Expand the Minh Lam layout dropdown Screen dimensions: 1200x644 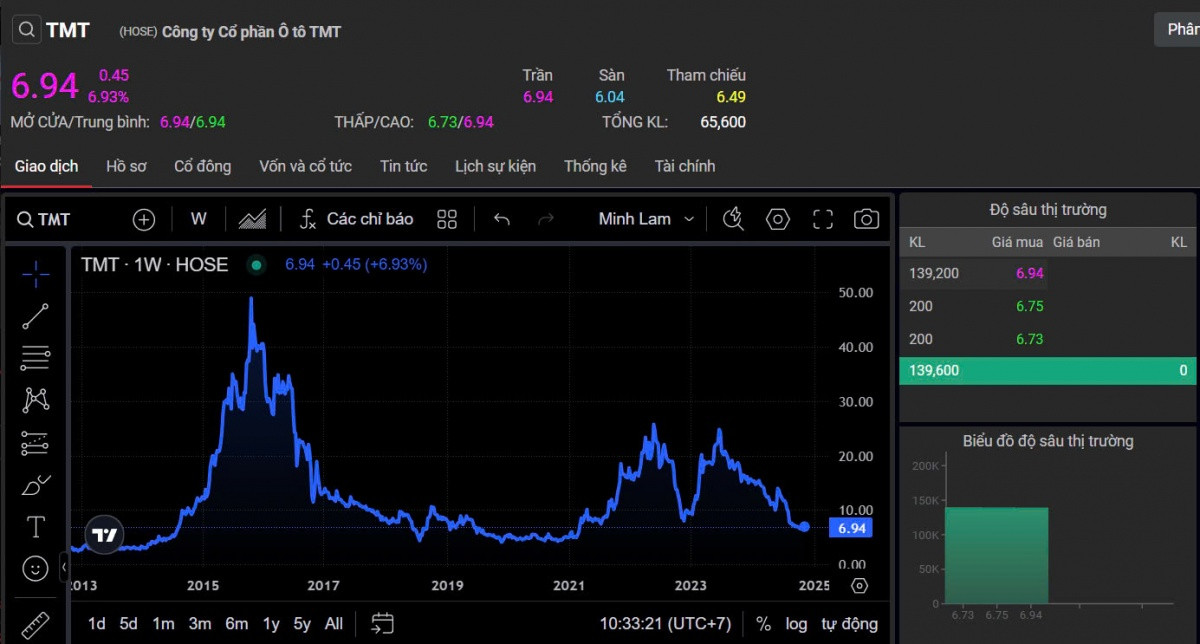pyautogui.click(x=647, y=219)
